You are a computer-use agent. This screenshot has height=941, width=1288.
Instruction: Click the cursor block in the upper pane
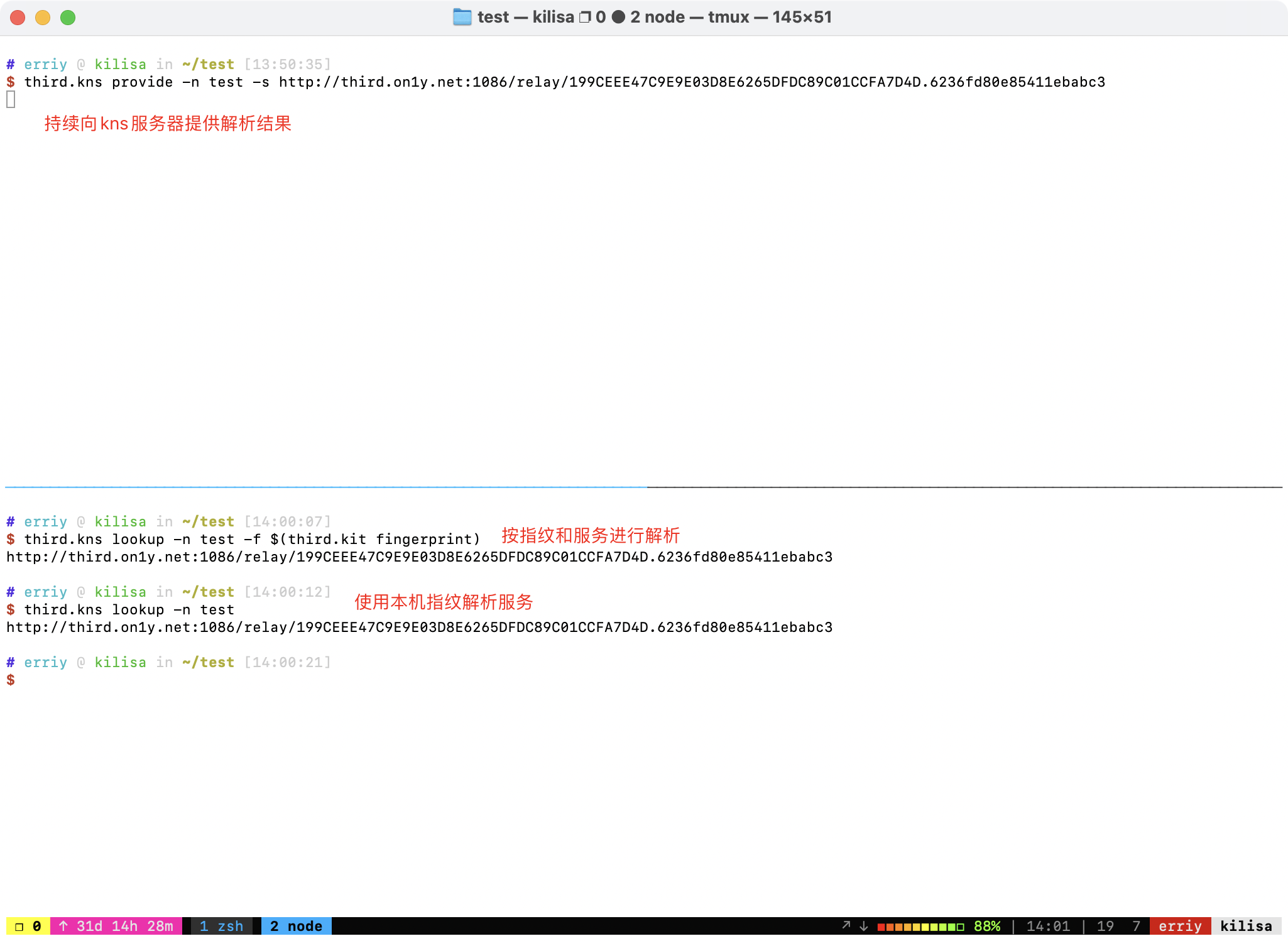11,99
